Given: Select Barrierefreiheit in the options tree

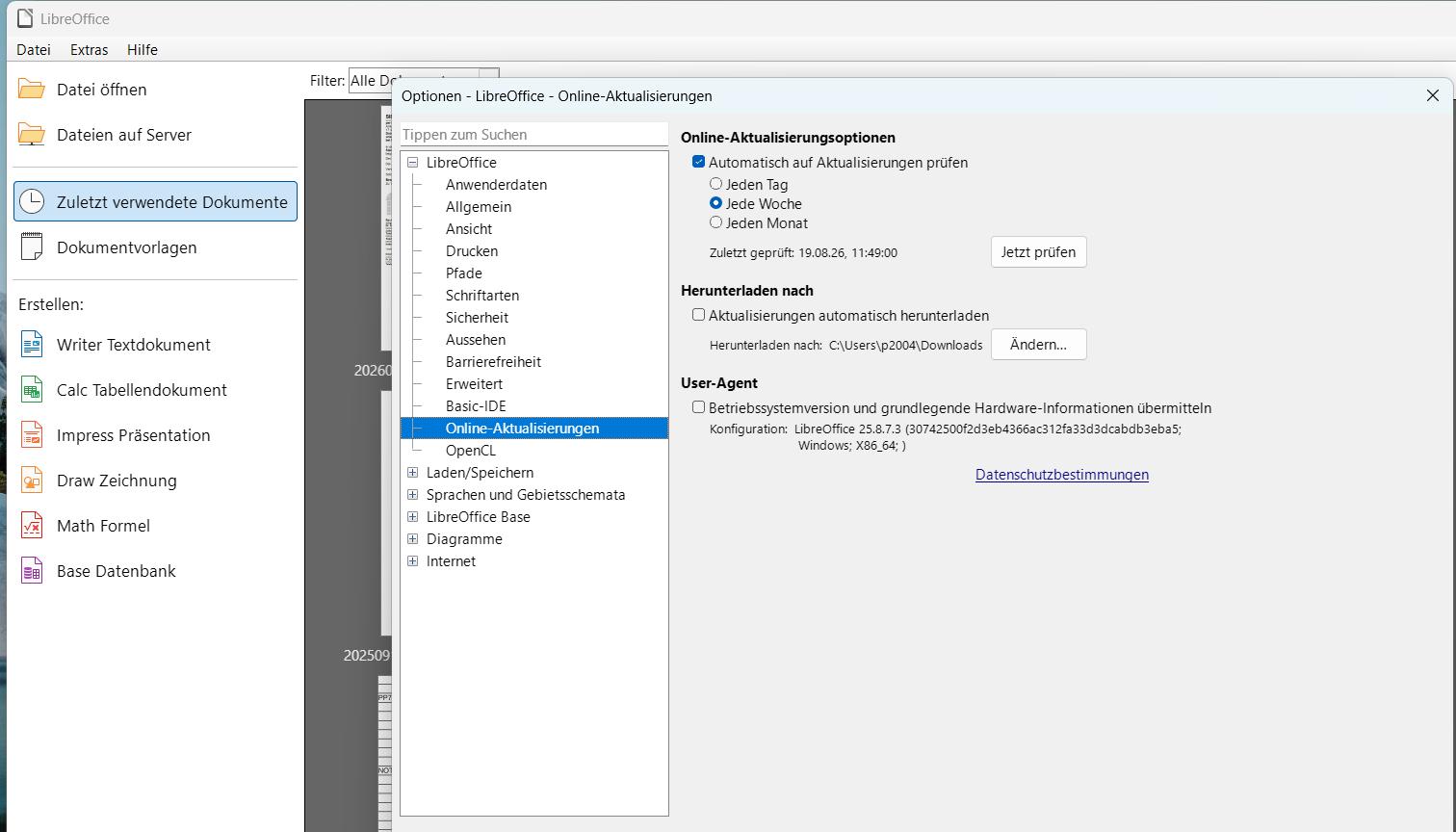Looking at the screenshot, I should click(493, 362).
